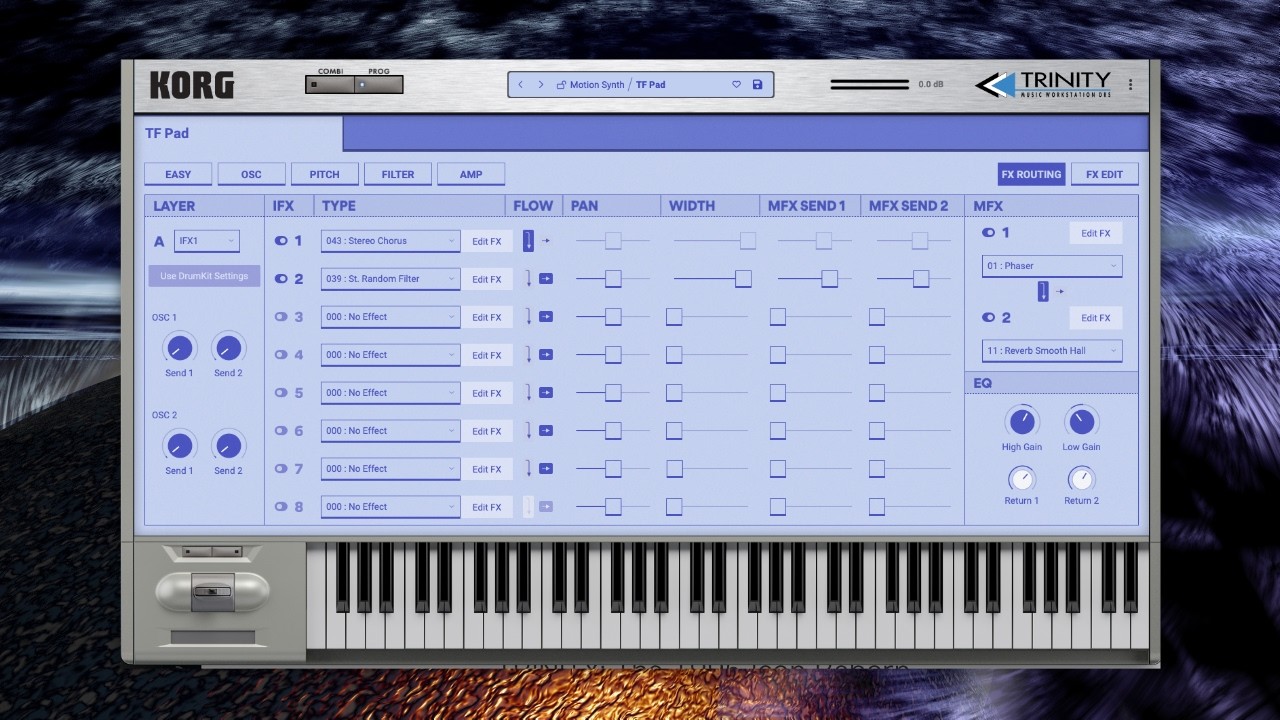1280x720 pixels.
Task: Switch to the FILTER tab
Action: tap(398, 174)
